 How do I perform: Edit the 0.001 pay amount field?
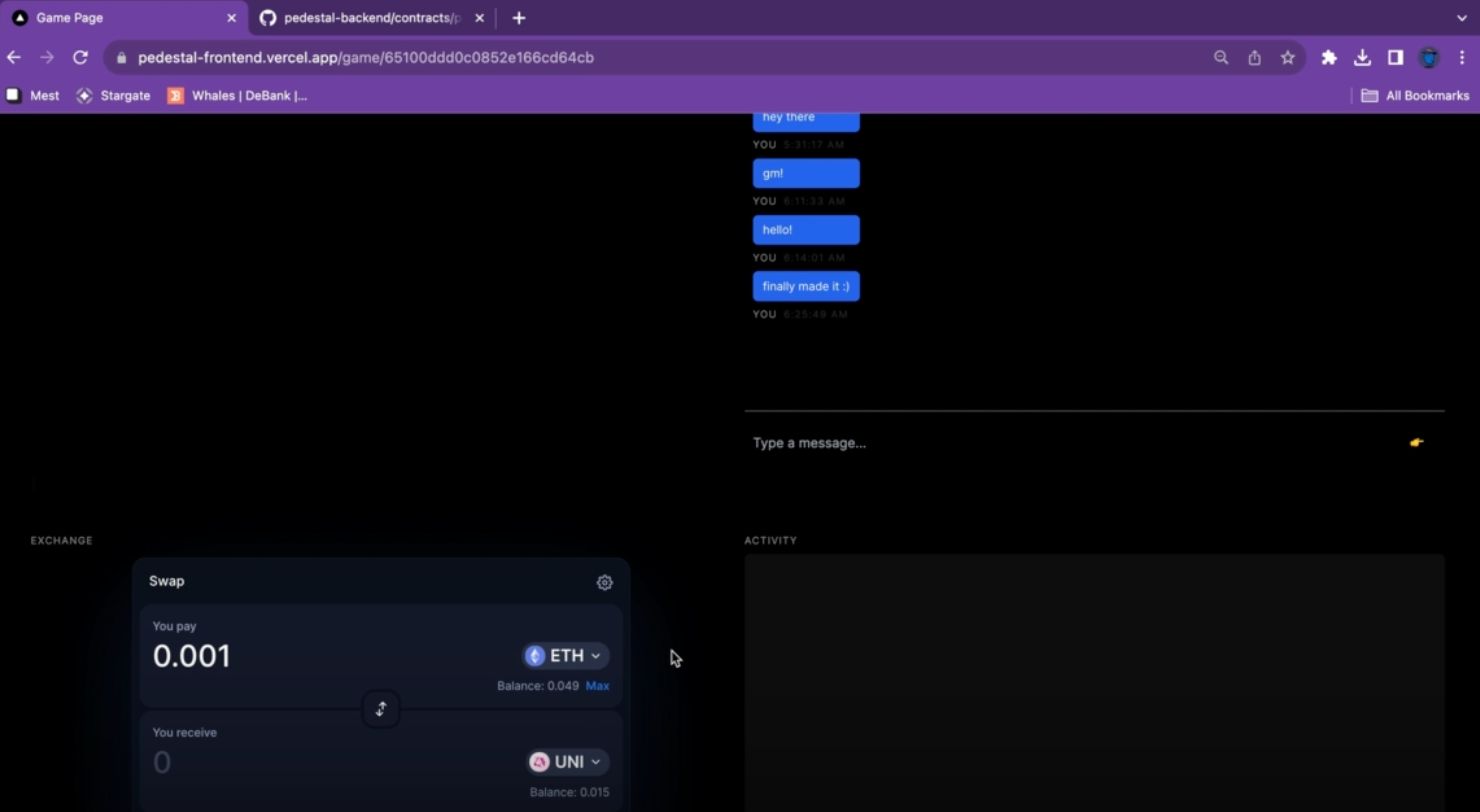pyautogui.click(x=191, y=656)
